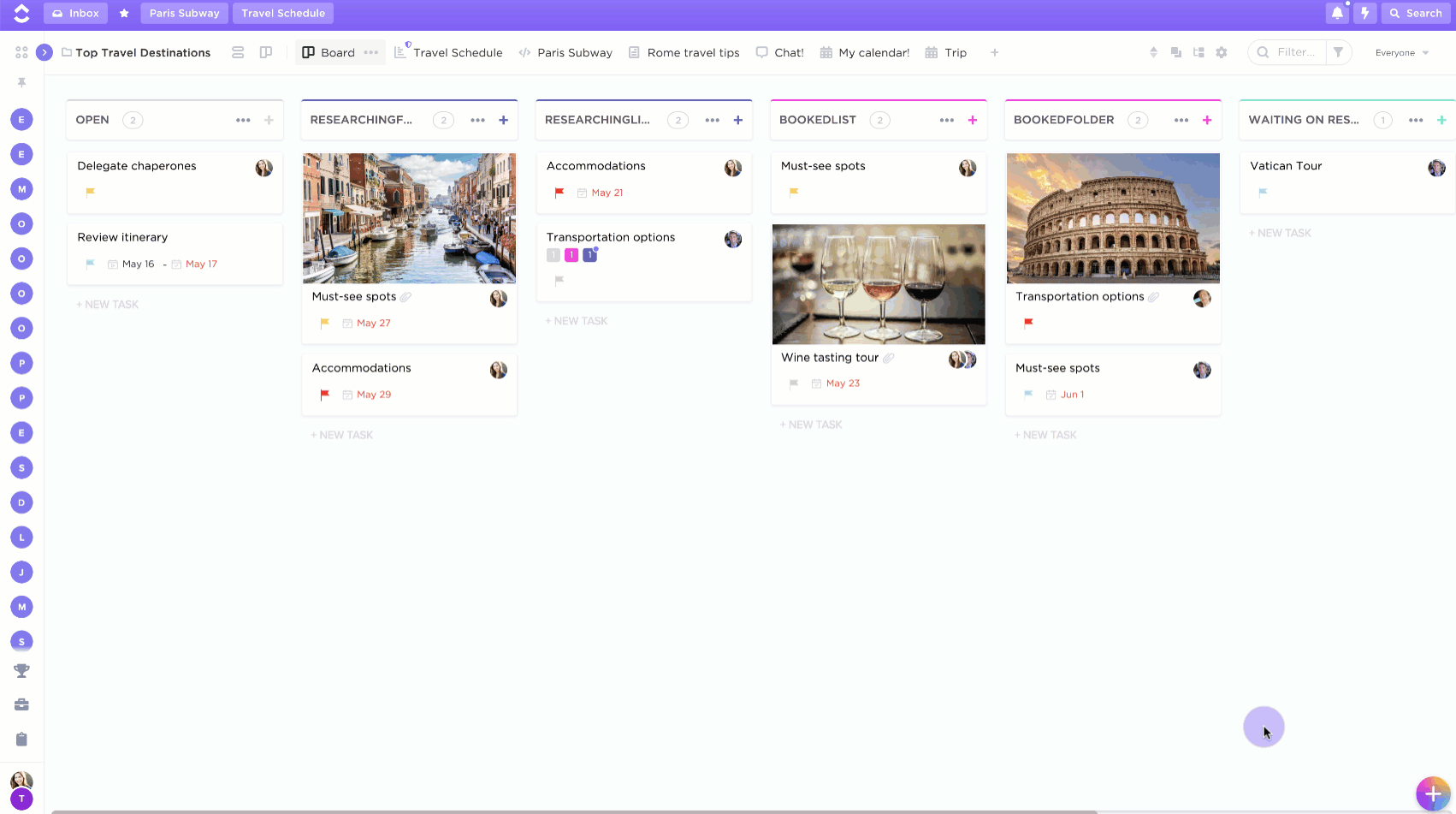Expand options with Board view ellipsis
The image size is (1456, 814).
click(x=370, y=52)
